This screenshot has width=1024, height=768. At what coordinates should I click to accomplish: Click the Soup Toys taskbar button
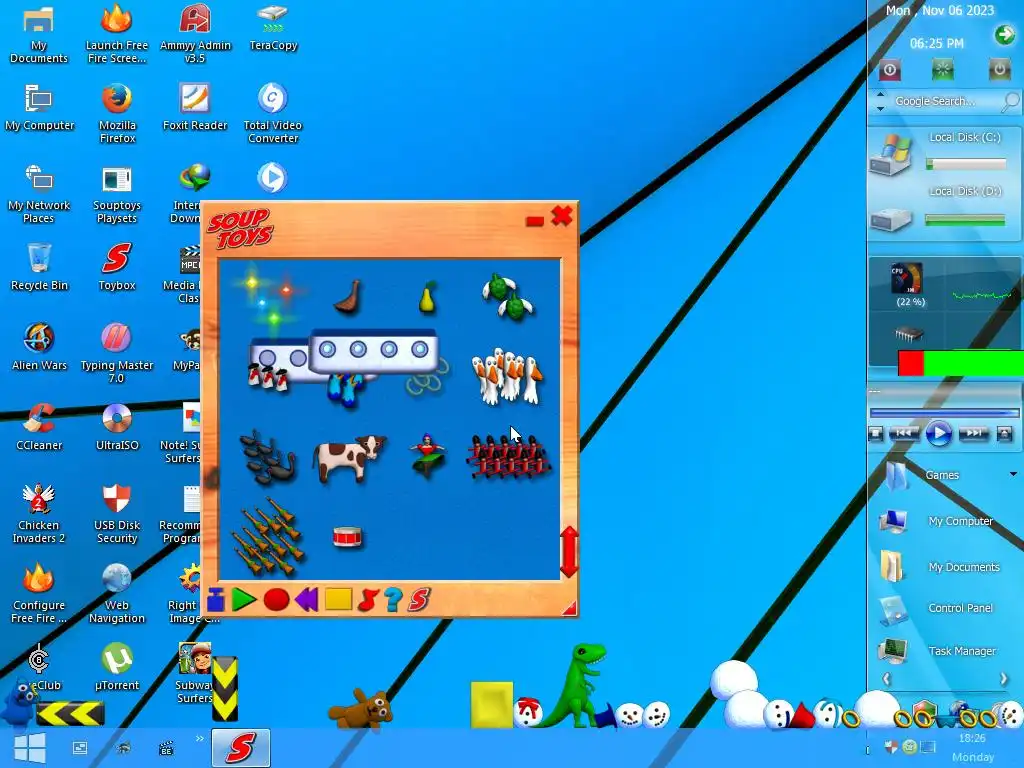pos(240,748)
